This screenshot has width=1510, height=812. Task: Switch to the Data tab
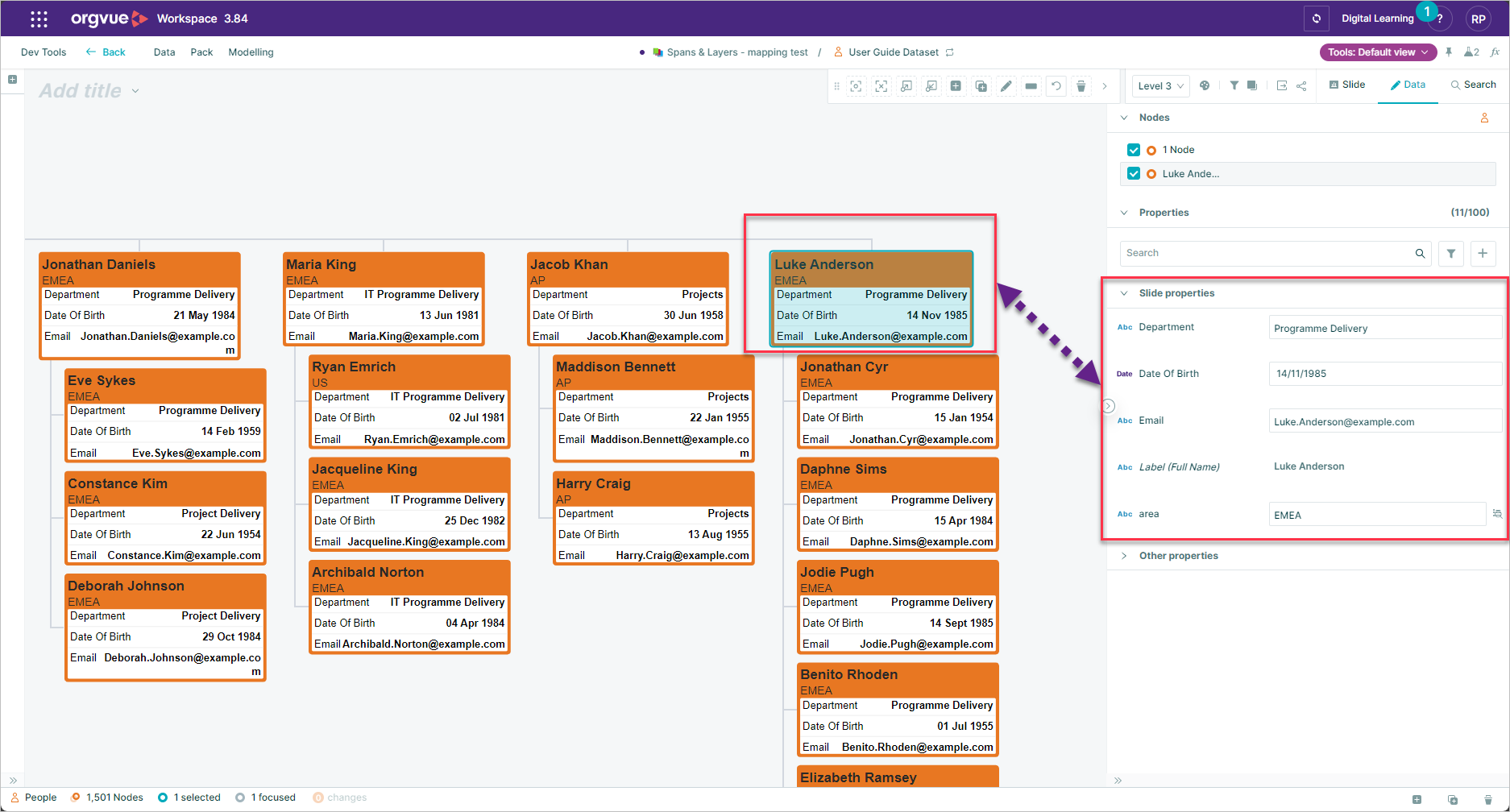(x=1408, y=85)
